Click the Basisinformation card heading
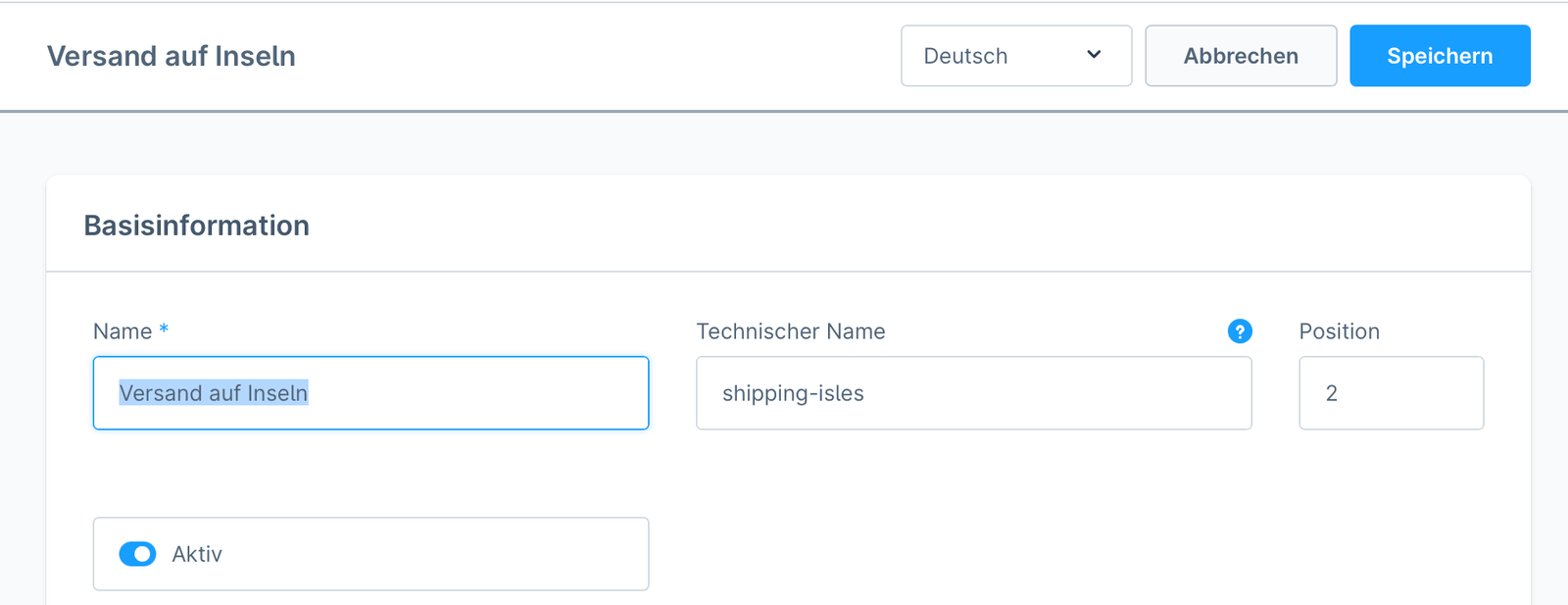 pos(196,226)
